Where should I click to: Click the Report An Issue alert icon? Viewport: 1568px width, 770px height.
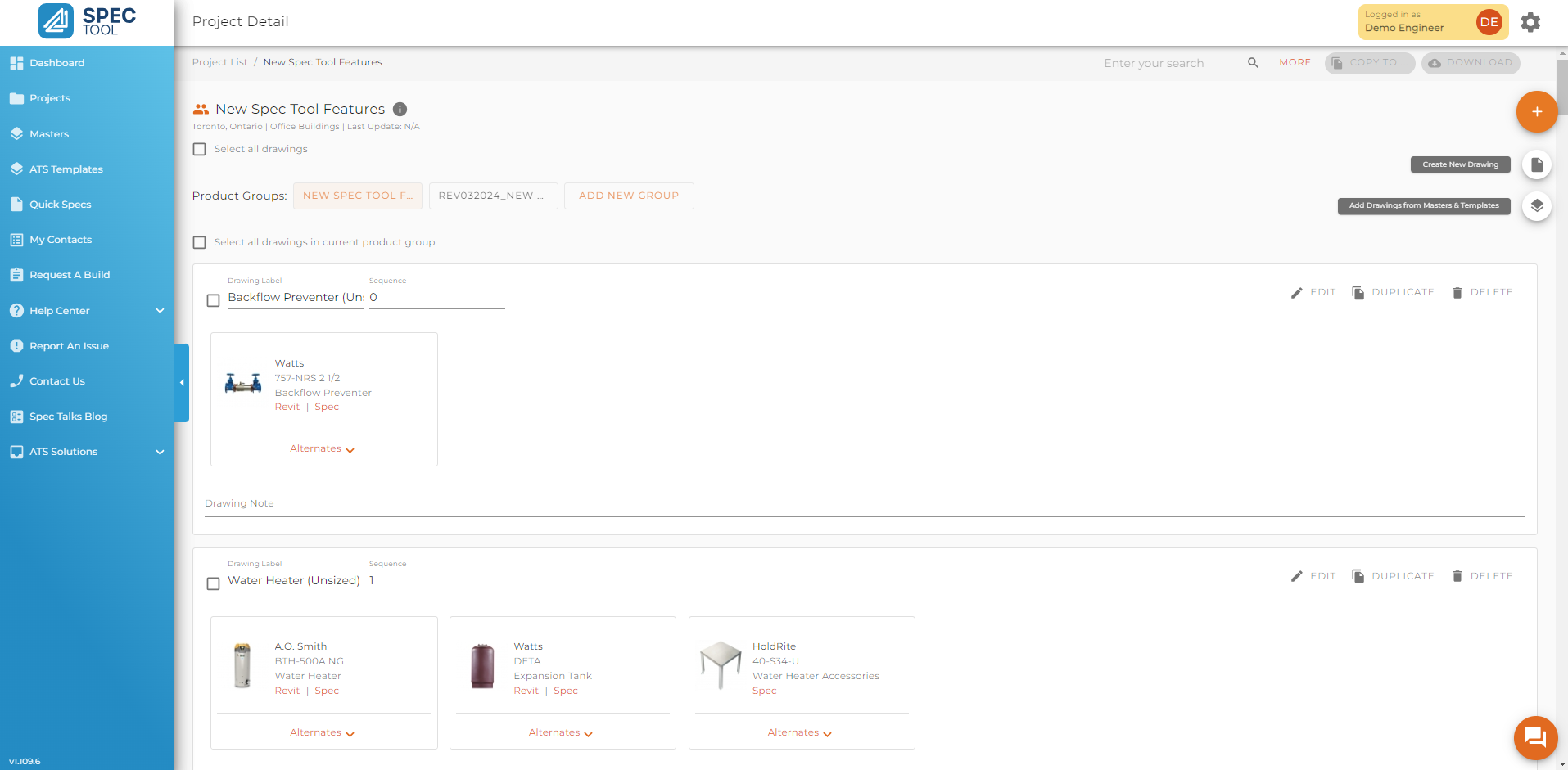[16, 345]
